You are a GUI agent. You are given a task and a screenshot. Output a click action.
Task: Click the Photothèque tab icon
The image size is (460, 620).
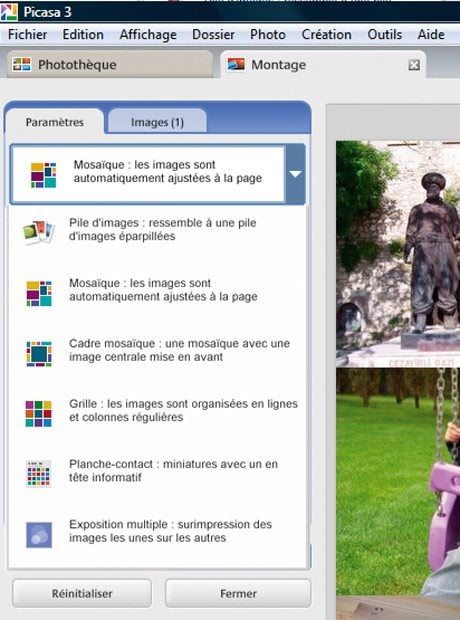pos(21,64)
